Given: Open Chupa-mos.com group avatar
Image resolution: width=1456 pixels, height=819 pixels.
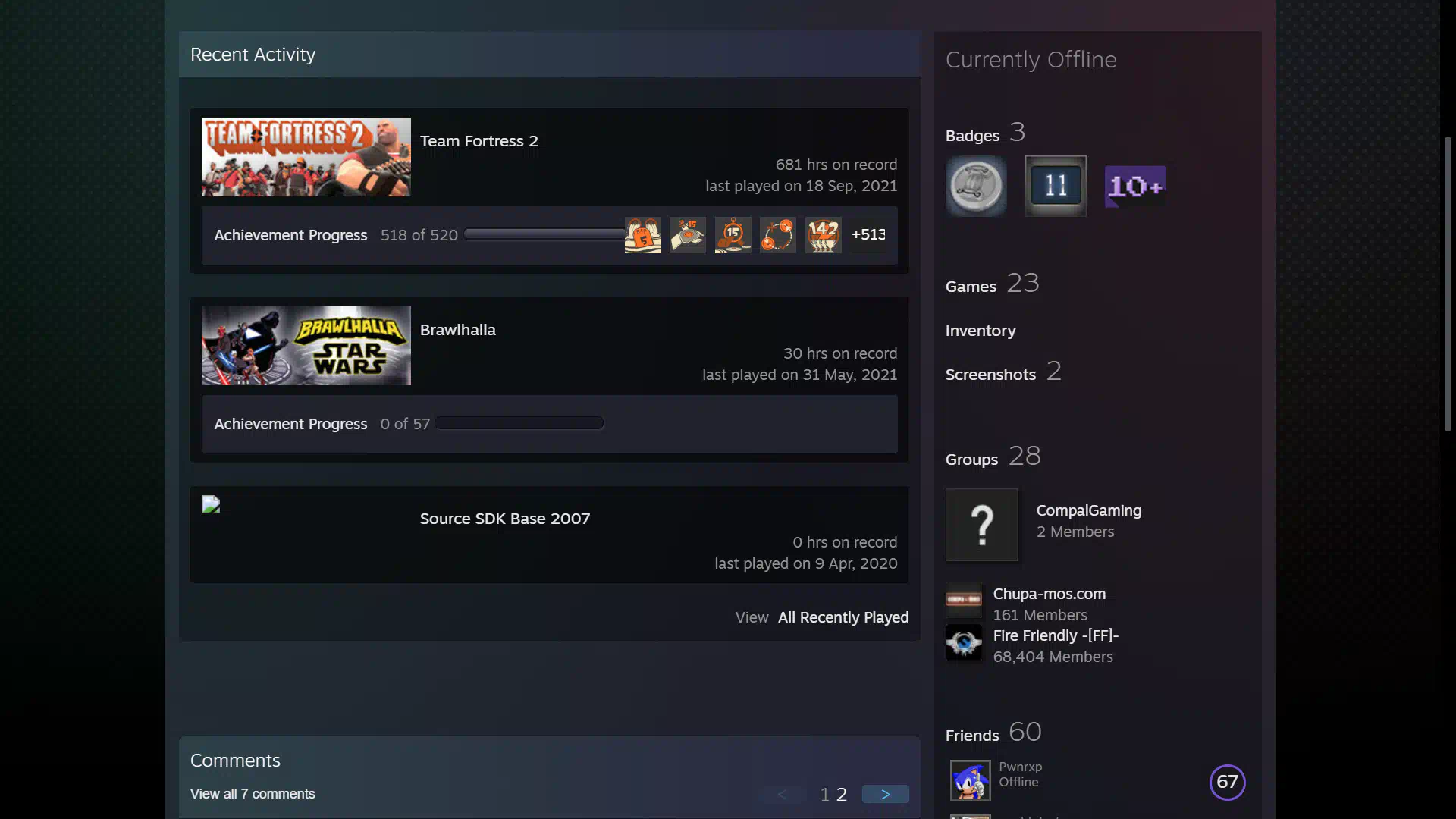Looking at the screenshot, I should point(964,600).
